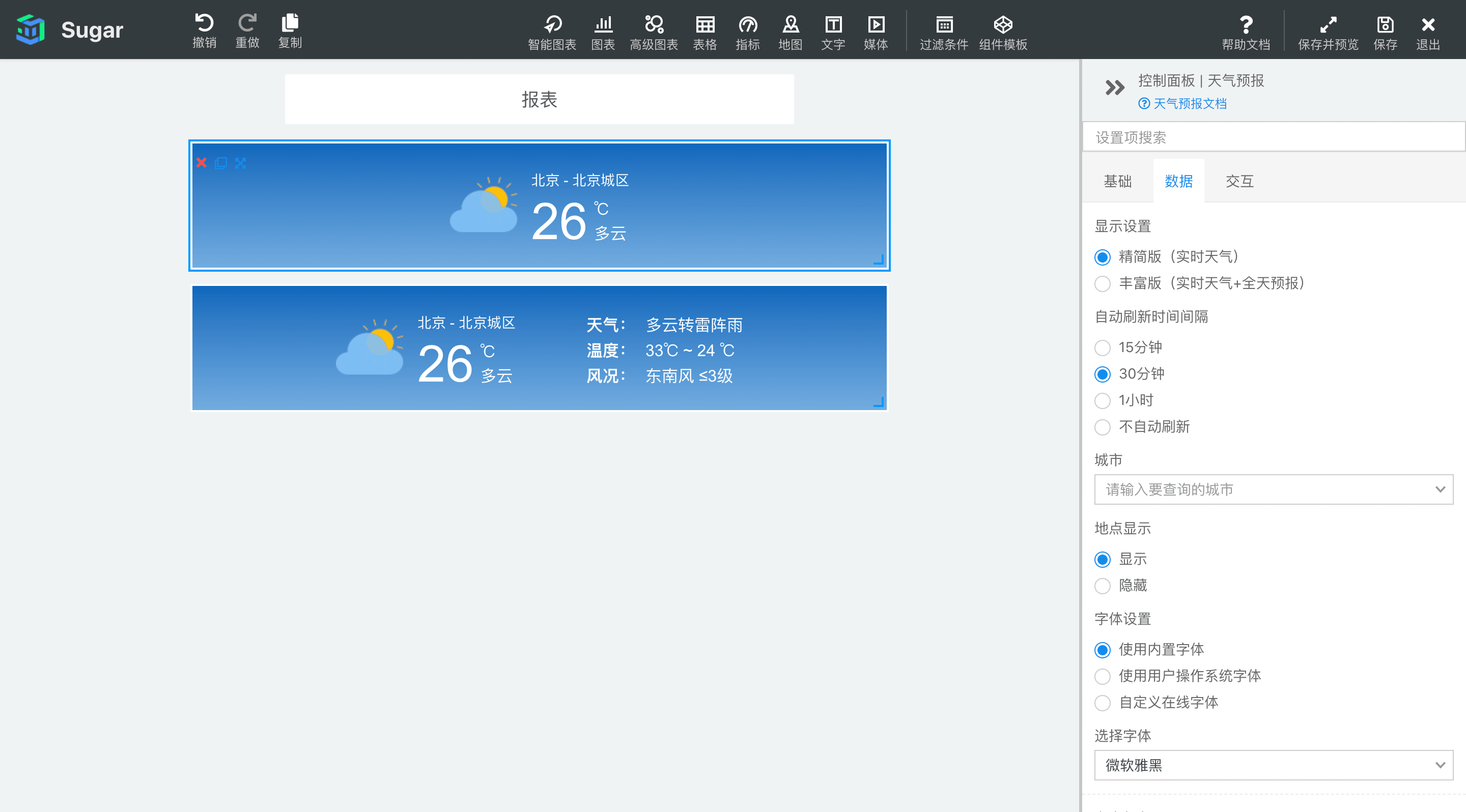The height and width of the screenshot is (812, 1466).
Task: Switch to the 基础 tab
Action: tap(1118, 182)
